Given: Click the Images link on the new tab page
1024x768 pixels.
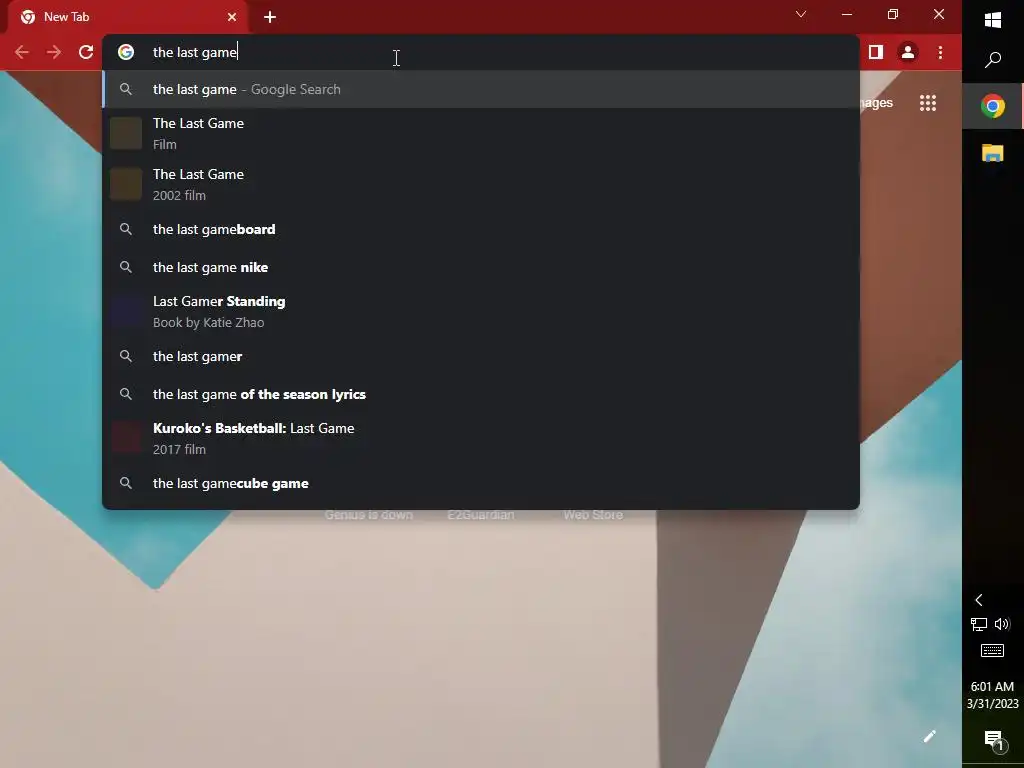Looking at the screenshot, I should click(x=876, y=103).
